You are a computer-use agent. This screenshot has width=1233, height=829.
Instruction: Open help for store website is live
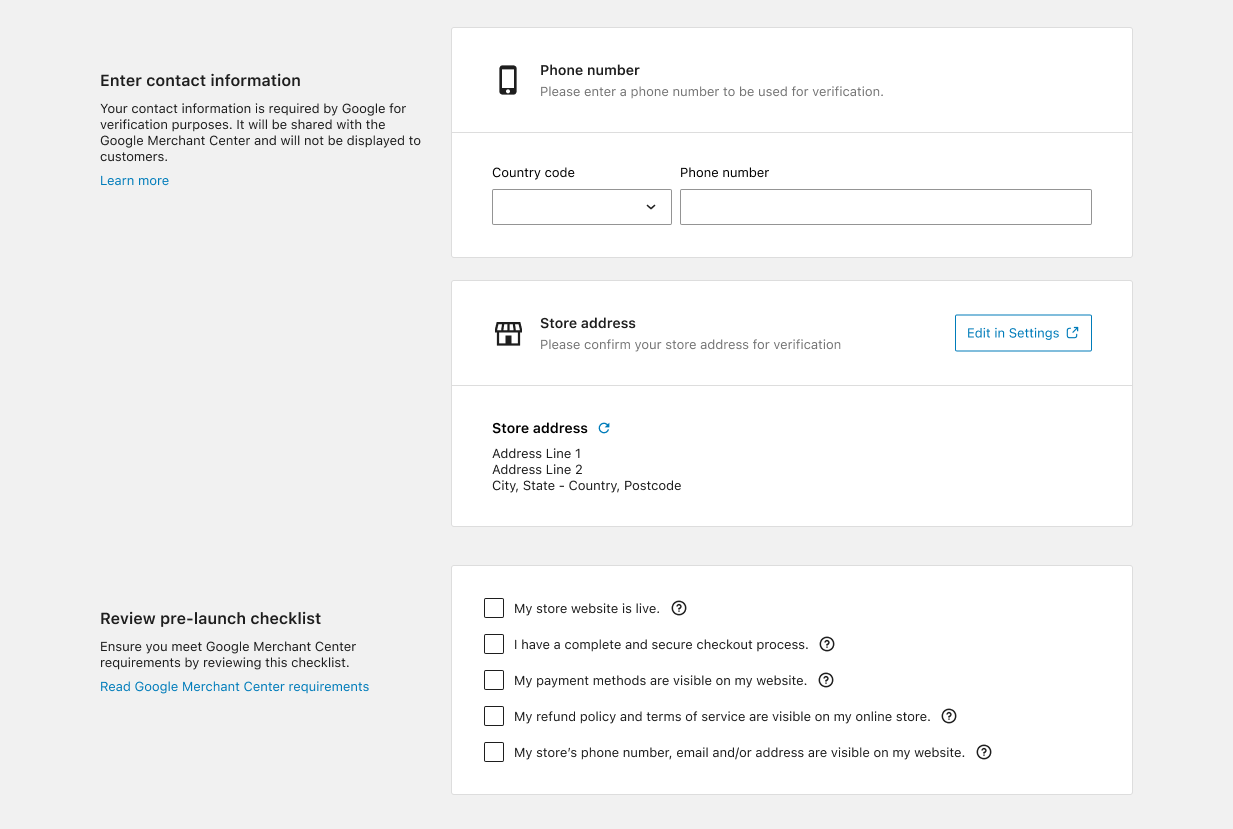point(679,608)
